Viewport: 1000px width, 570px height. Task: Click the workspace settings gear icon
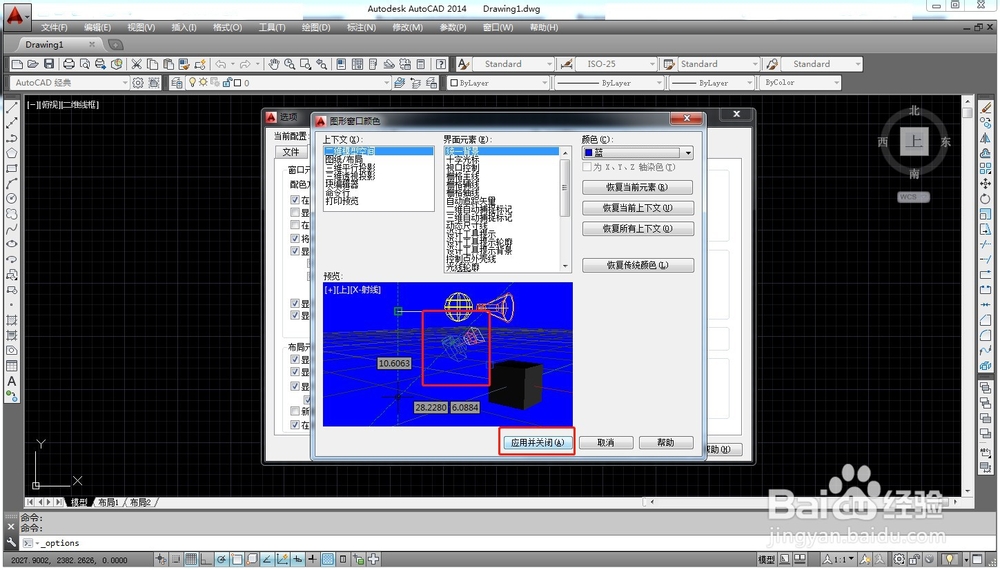[138, 83]
